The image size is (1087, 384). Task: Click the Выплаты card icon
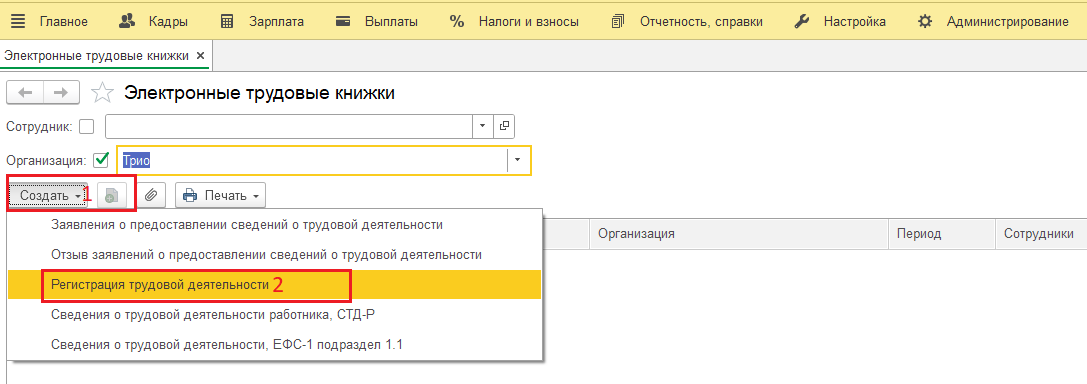[x=342, y=21]
